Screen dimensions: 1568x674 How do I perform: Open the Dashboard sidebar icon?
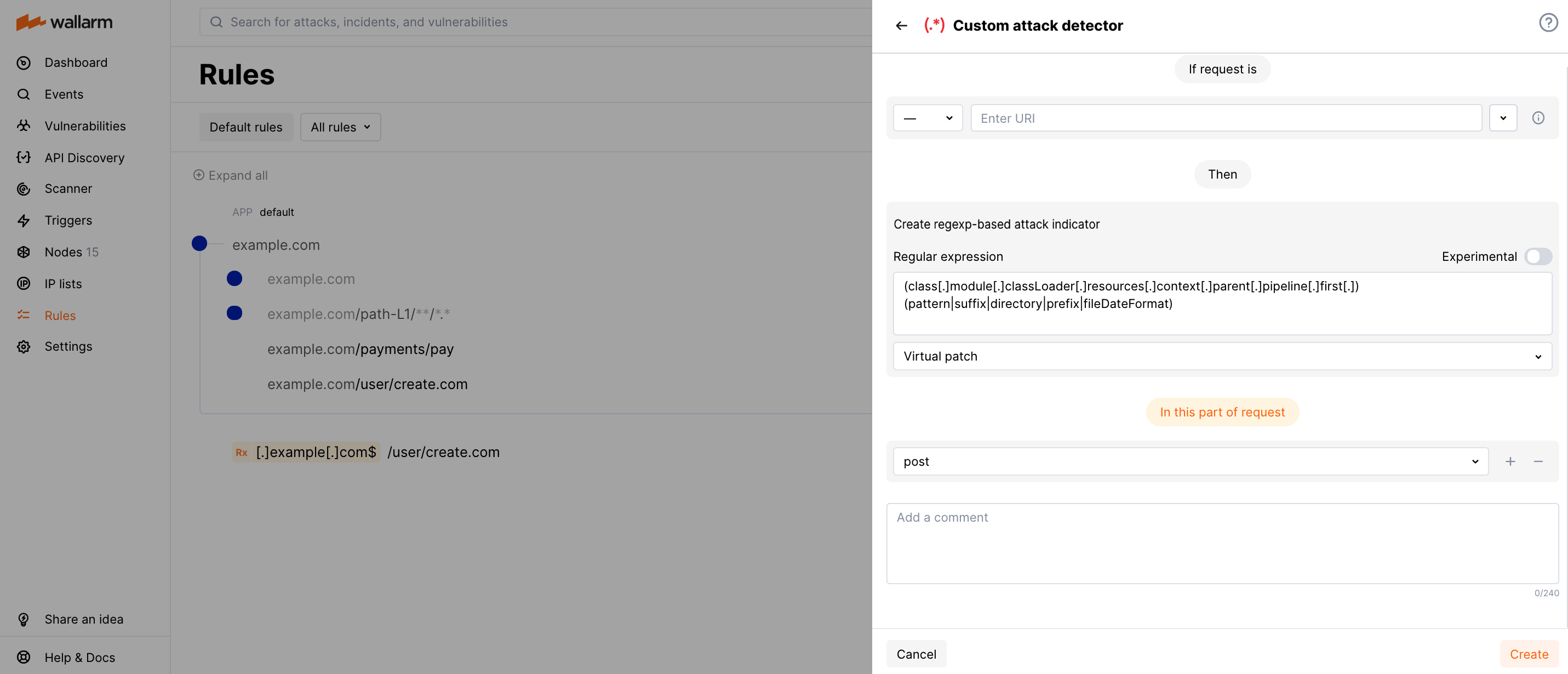coord(23,62)
